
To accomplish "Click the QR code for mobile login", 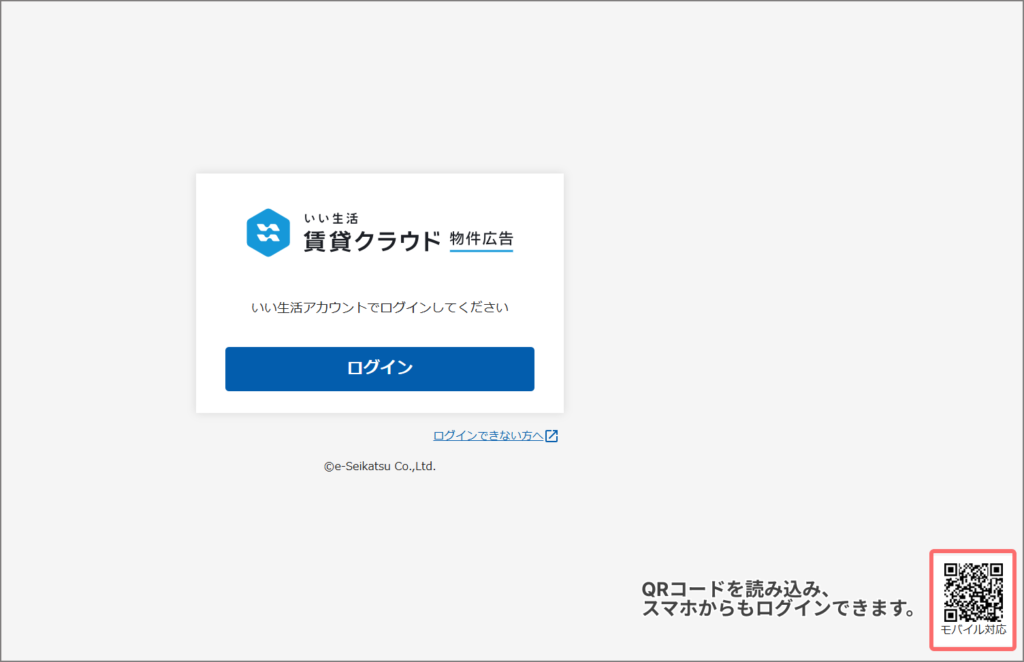I will [973, 592].
